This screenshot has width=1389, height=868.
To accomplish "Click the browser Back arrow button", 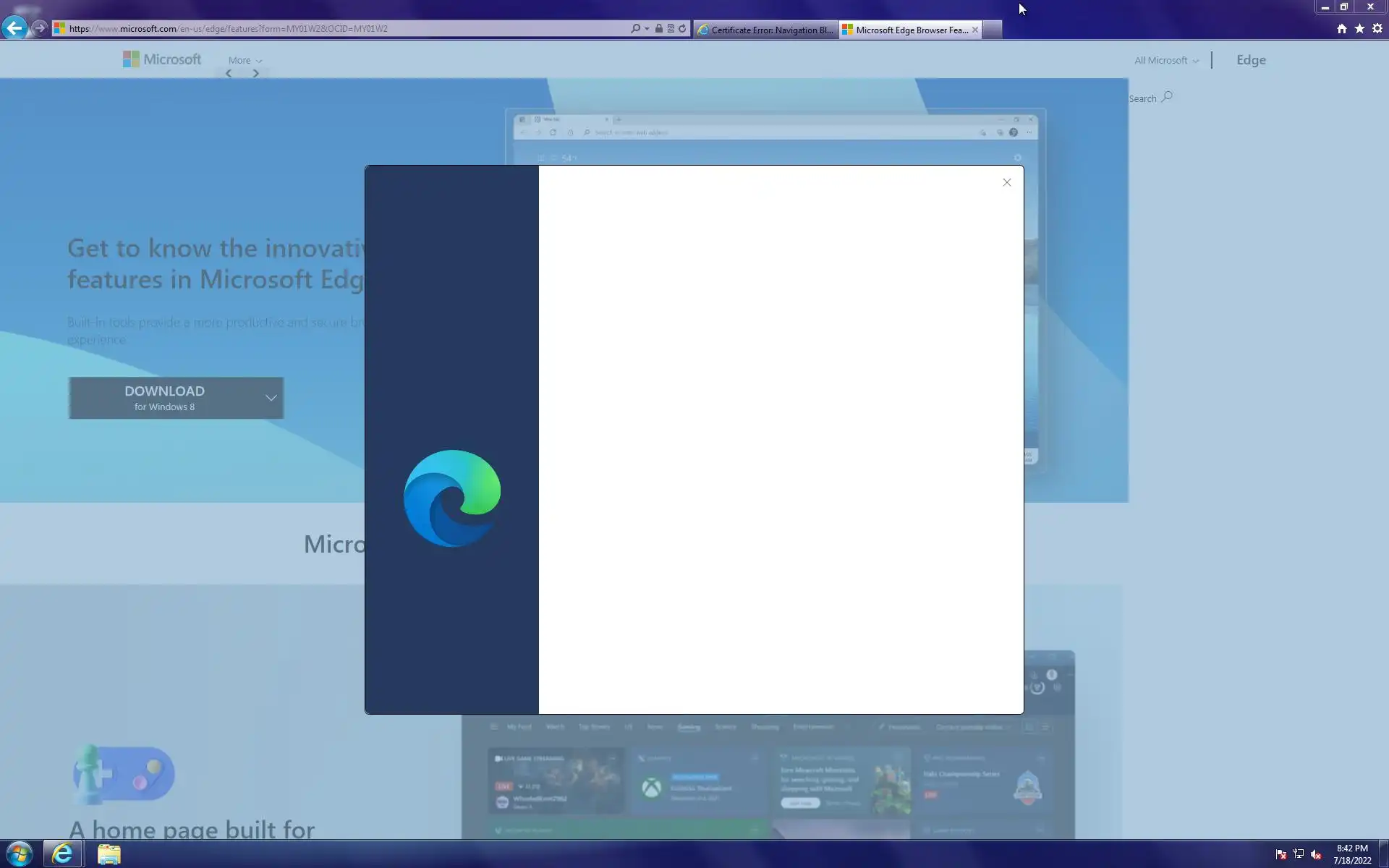I will 14,28.
